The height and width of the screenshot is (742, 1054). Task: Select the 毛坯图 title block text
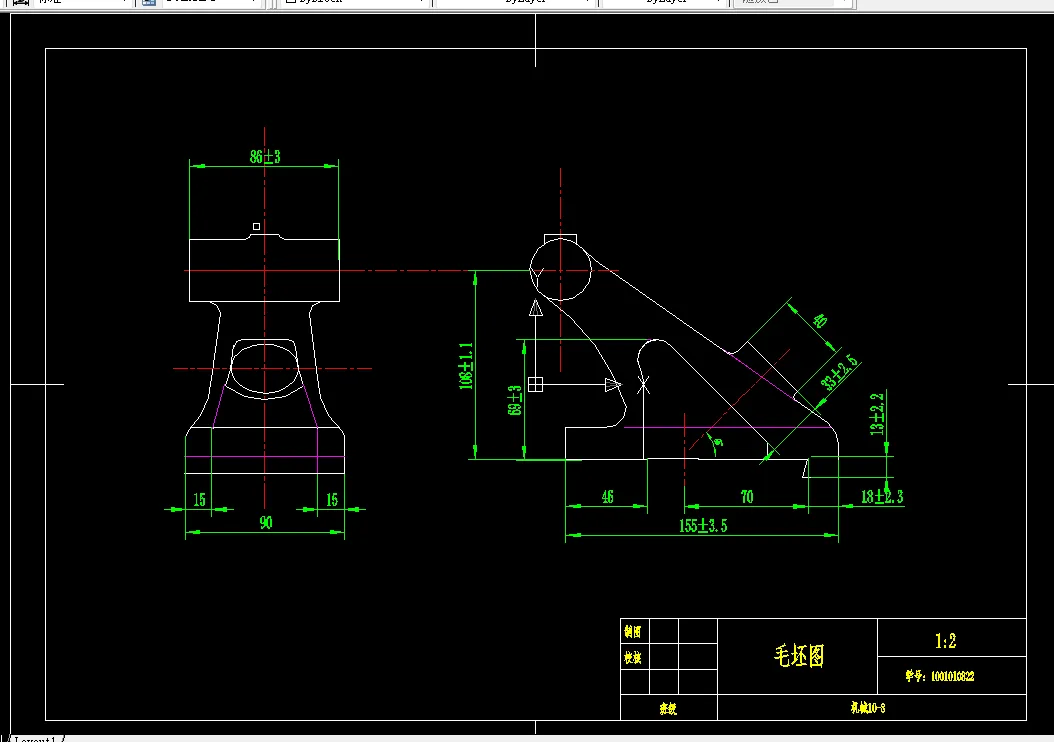(799, 655)
